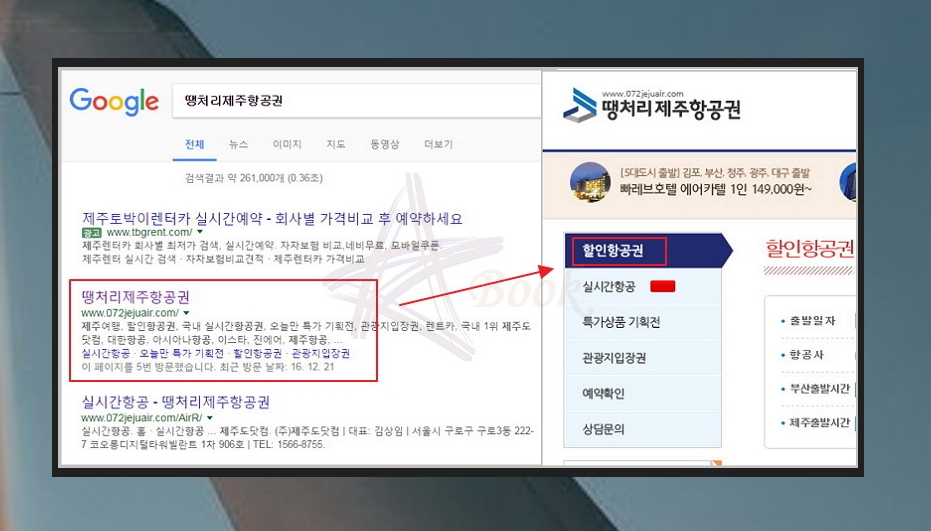Image resolution: width=931 pixels, height=531 pixels.
Task: Click the green 광고 ad label
Action: pos(91,232)
